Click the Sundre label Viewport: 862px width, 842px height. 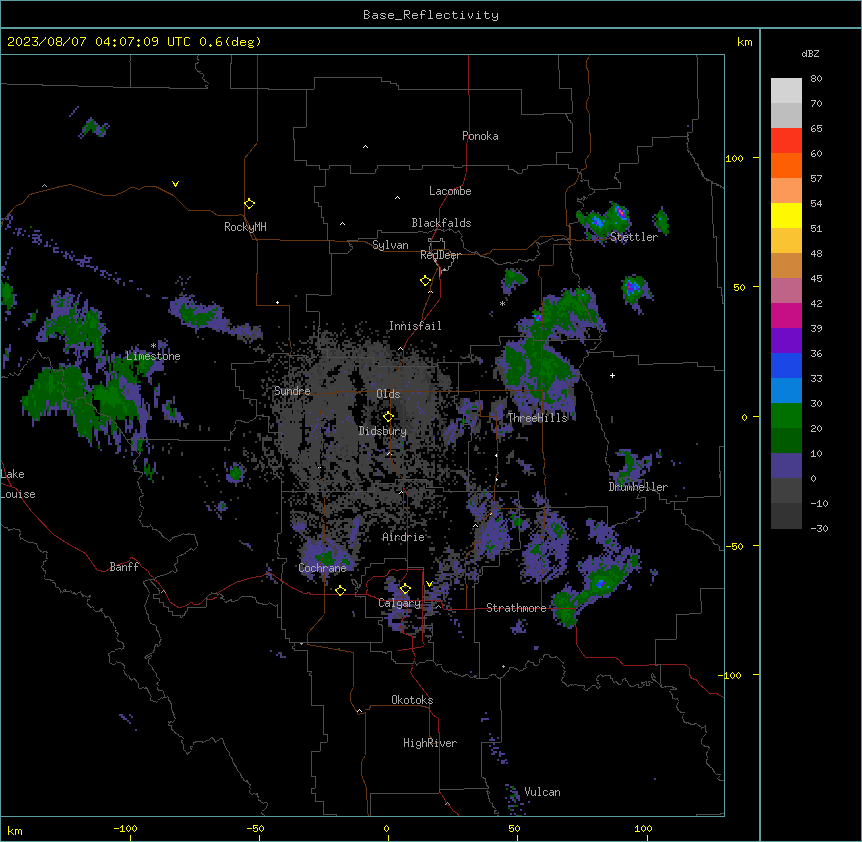(292, 391)
